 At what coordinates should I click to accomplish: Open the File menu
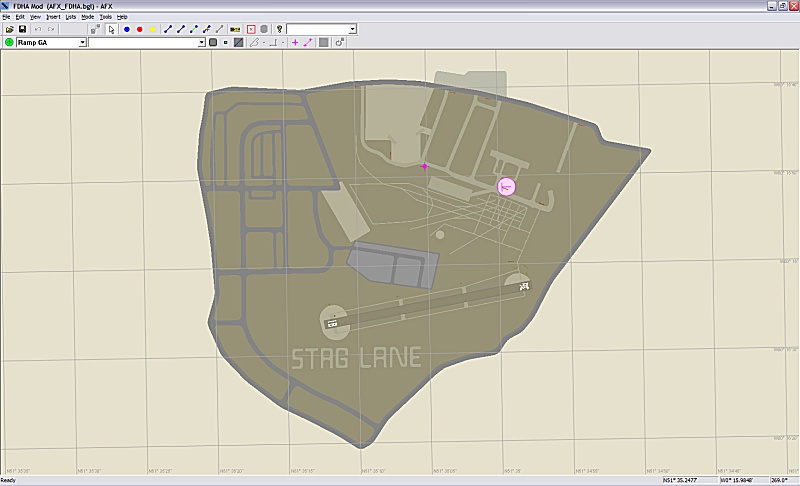tap(6, 17)
